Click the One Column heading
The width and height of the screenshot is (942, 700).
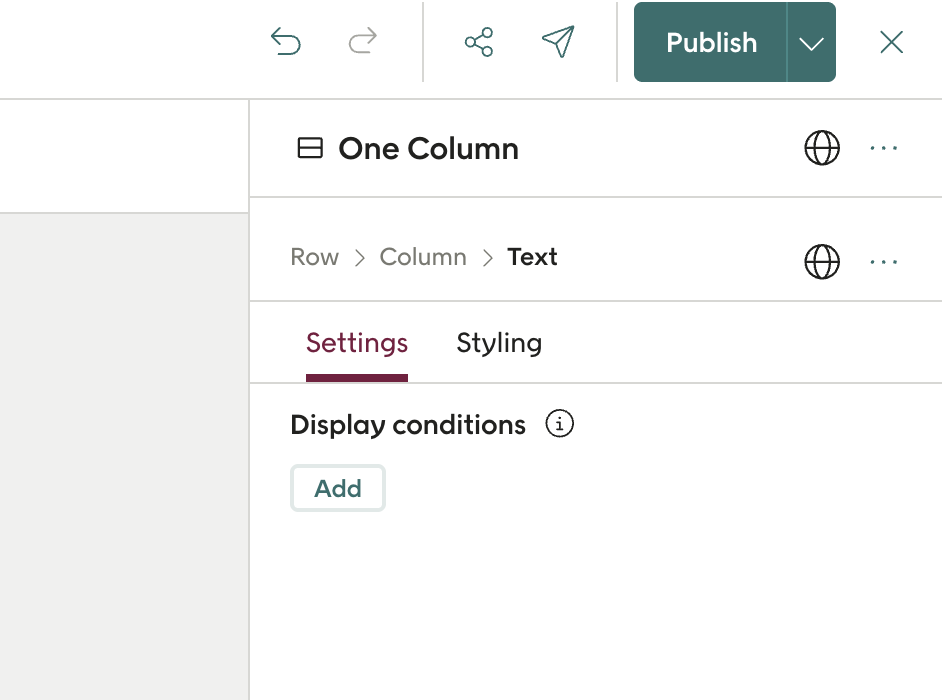(428, 148)
